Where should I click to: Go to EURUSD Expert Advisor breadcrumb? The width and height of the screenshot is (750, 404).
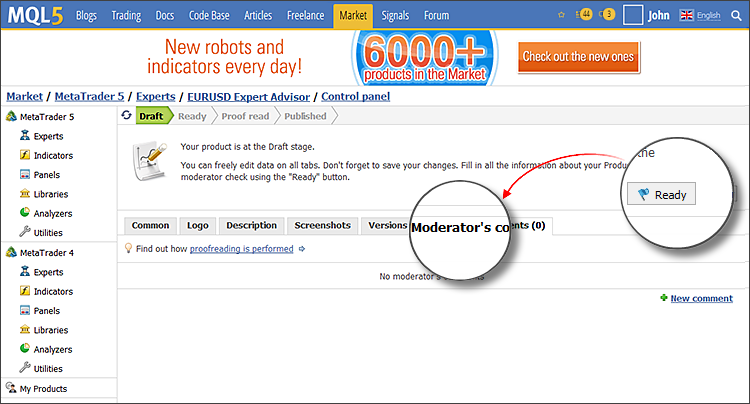tap(248, 97)
